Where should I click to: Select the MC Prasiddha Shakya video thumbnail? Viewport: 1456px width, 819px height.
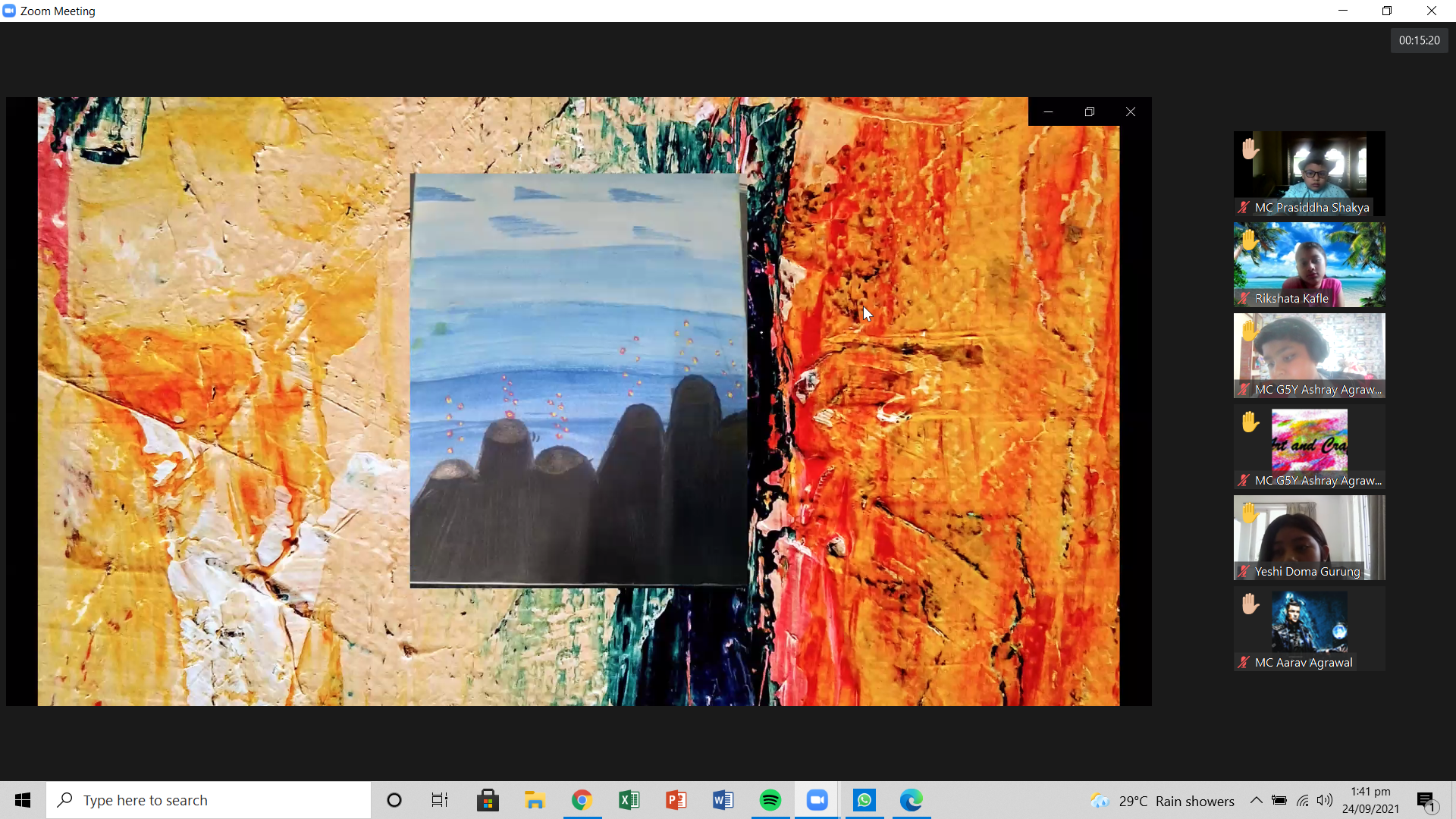point(1309,173)
